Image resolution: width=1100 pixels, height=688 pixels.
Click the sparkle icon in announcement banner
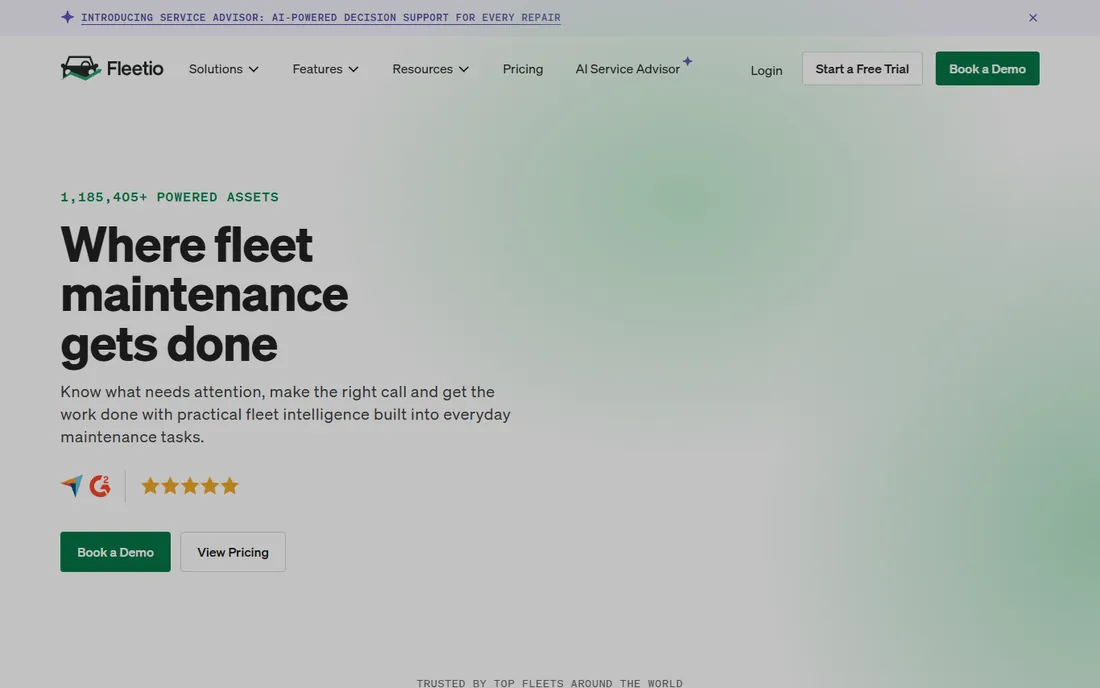pyautogui.click(x=67, y=17)
